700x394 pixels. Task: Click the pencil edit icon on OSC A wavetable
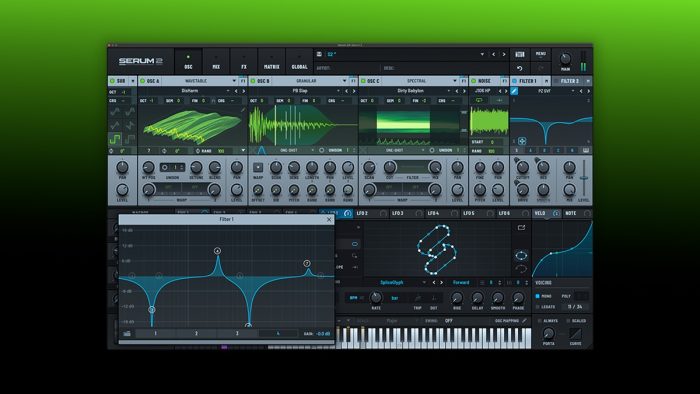[243, 110]
